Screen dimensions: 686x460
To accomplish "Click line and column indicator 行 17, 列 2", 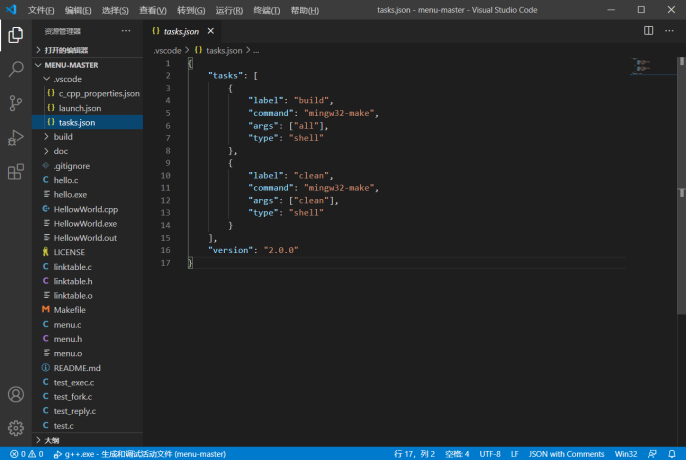I will 414,454.
